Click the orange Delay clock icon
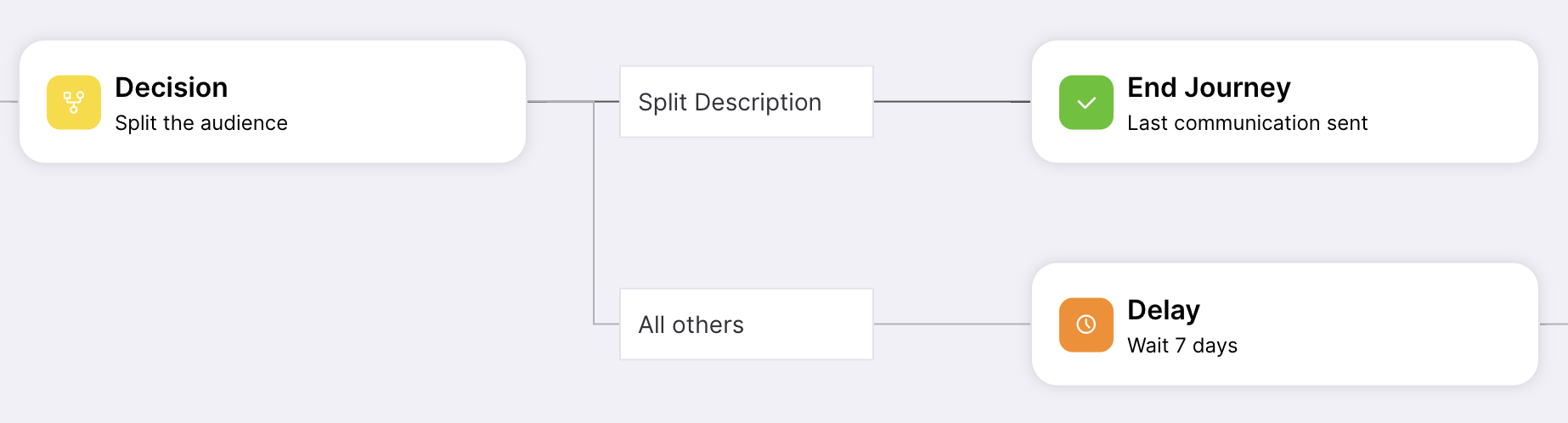This screenshot has height=423, width=1568. click(1086, 324)
